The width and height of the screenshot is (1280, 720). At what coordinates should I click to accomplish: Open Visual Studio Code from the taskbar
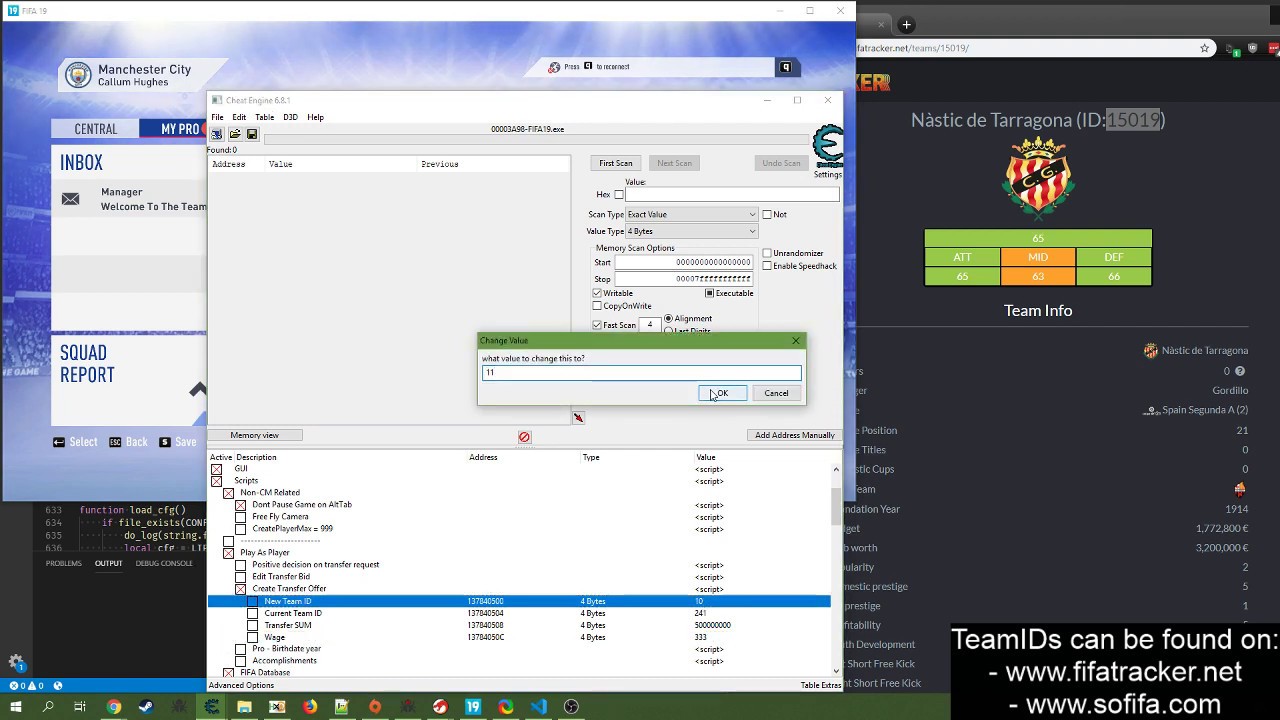point(539,707)
